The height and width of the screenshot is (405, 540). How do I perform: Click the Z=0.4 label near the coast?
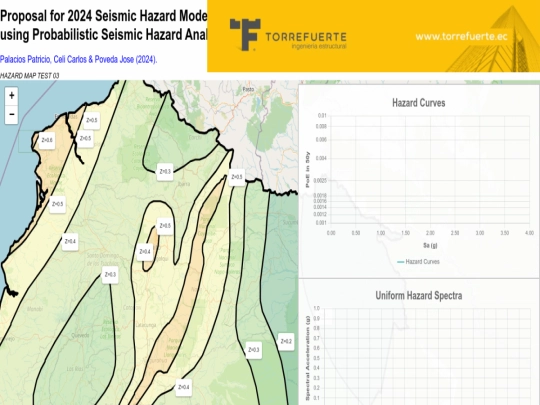[x=70, y=242]
